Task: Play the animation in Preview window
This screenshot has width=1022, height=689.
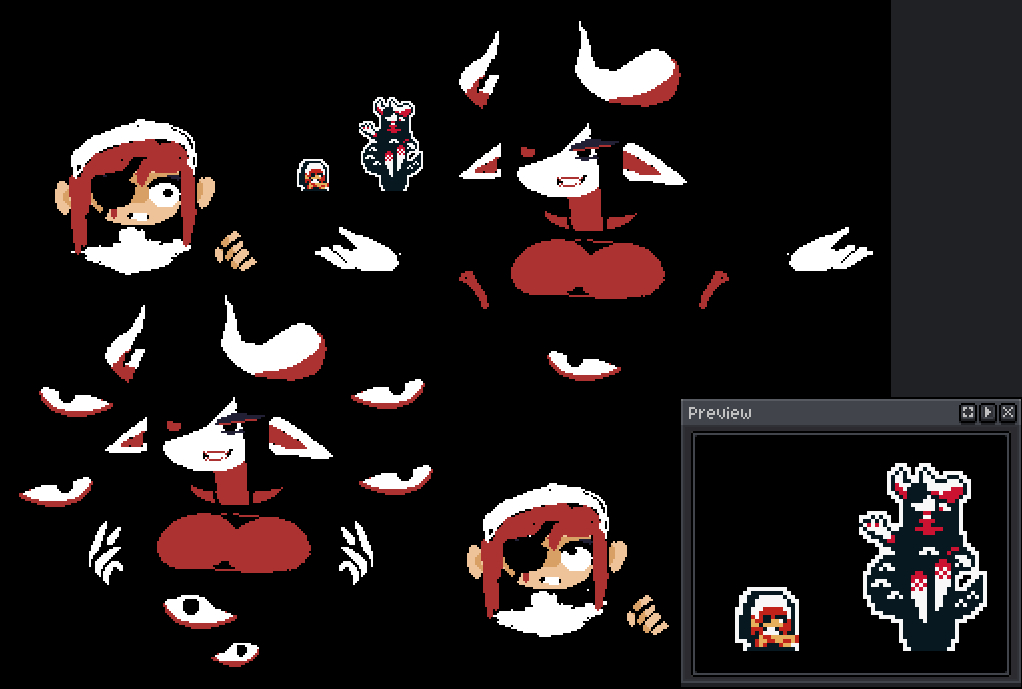Action: point(988,413)
